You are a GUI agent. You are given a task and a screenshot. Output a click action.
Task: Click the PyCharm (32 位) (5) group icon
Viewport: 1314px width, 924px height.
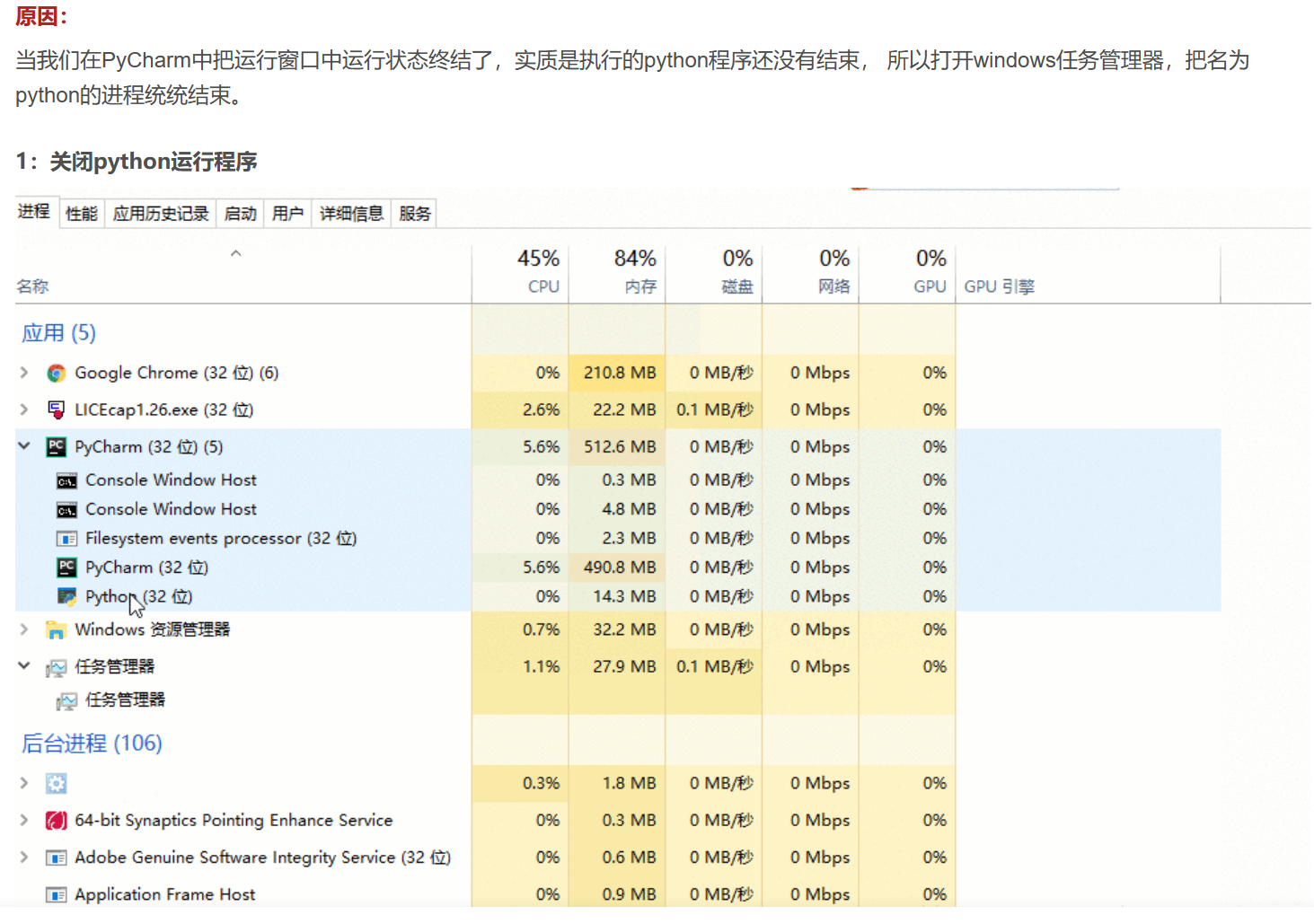(57, 447)
